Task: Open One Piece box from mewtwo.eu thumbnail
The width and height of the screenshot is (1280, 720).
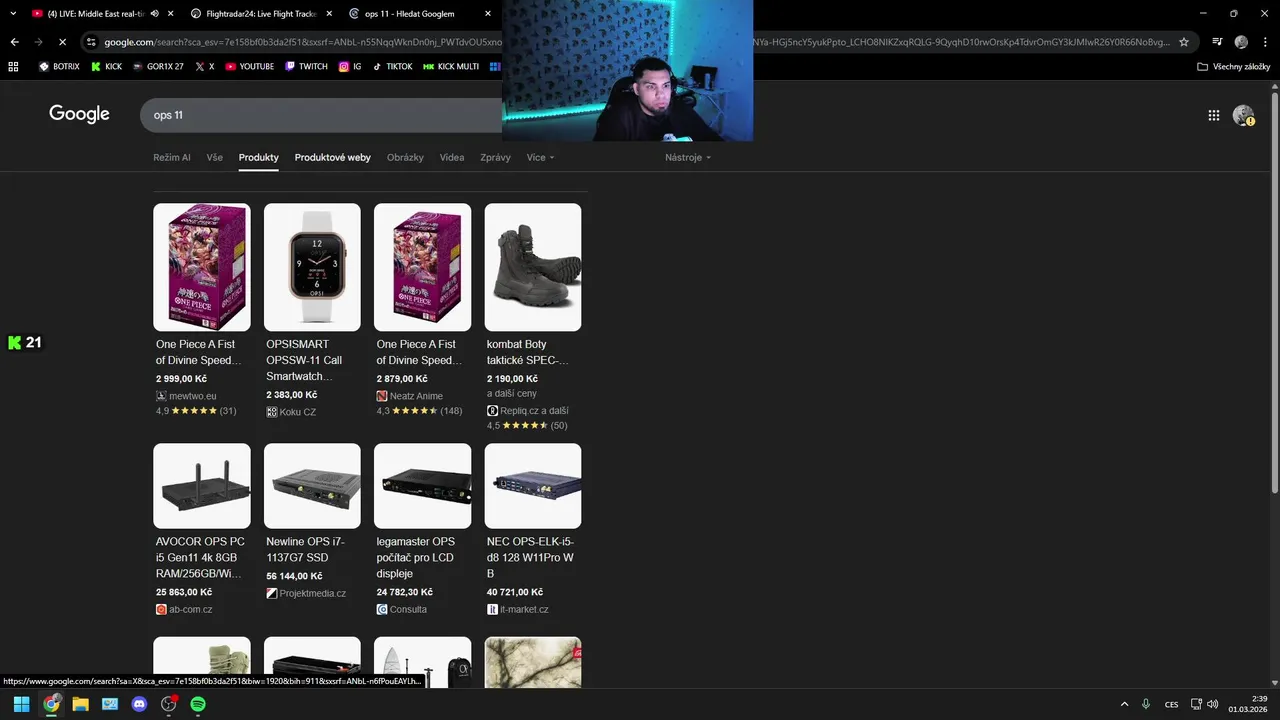Action: tap(202, 267)
